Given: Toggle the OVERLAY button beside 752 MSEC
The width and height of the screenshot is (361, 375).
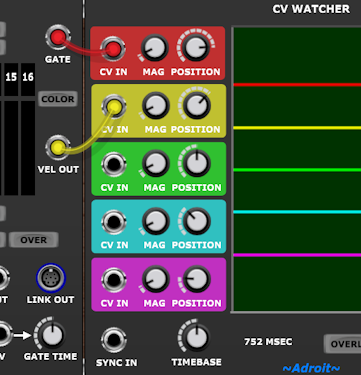Looking at the screenshot, I should tap(343, 344).
